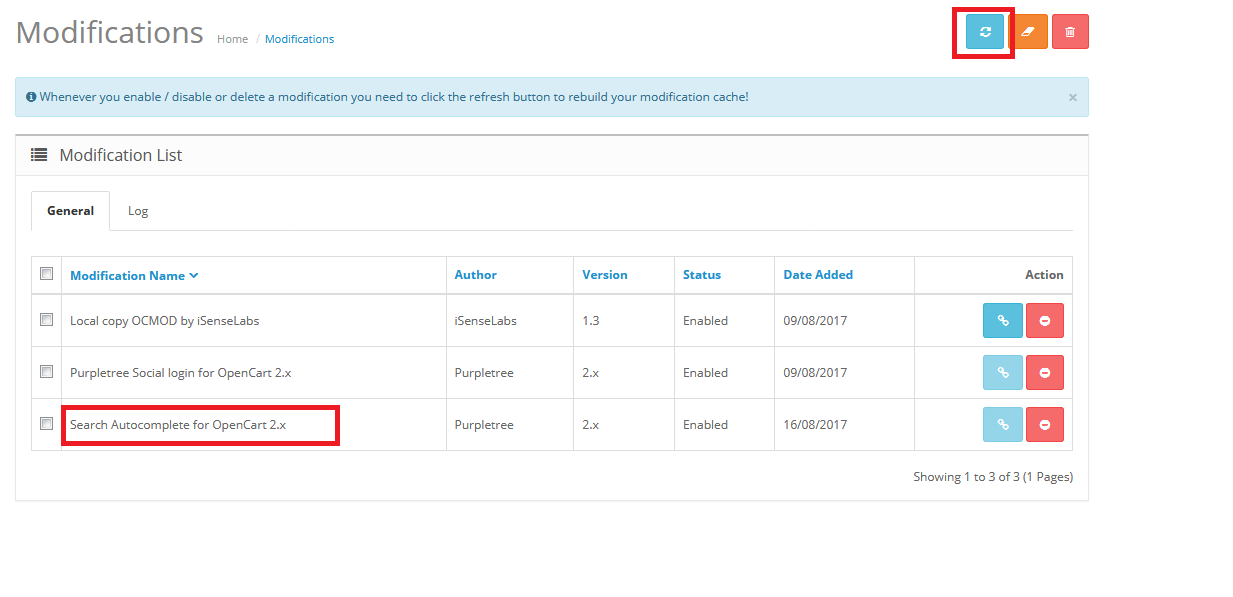Sort the list by Date Added column

click(x=817, y=274)
